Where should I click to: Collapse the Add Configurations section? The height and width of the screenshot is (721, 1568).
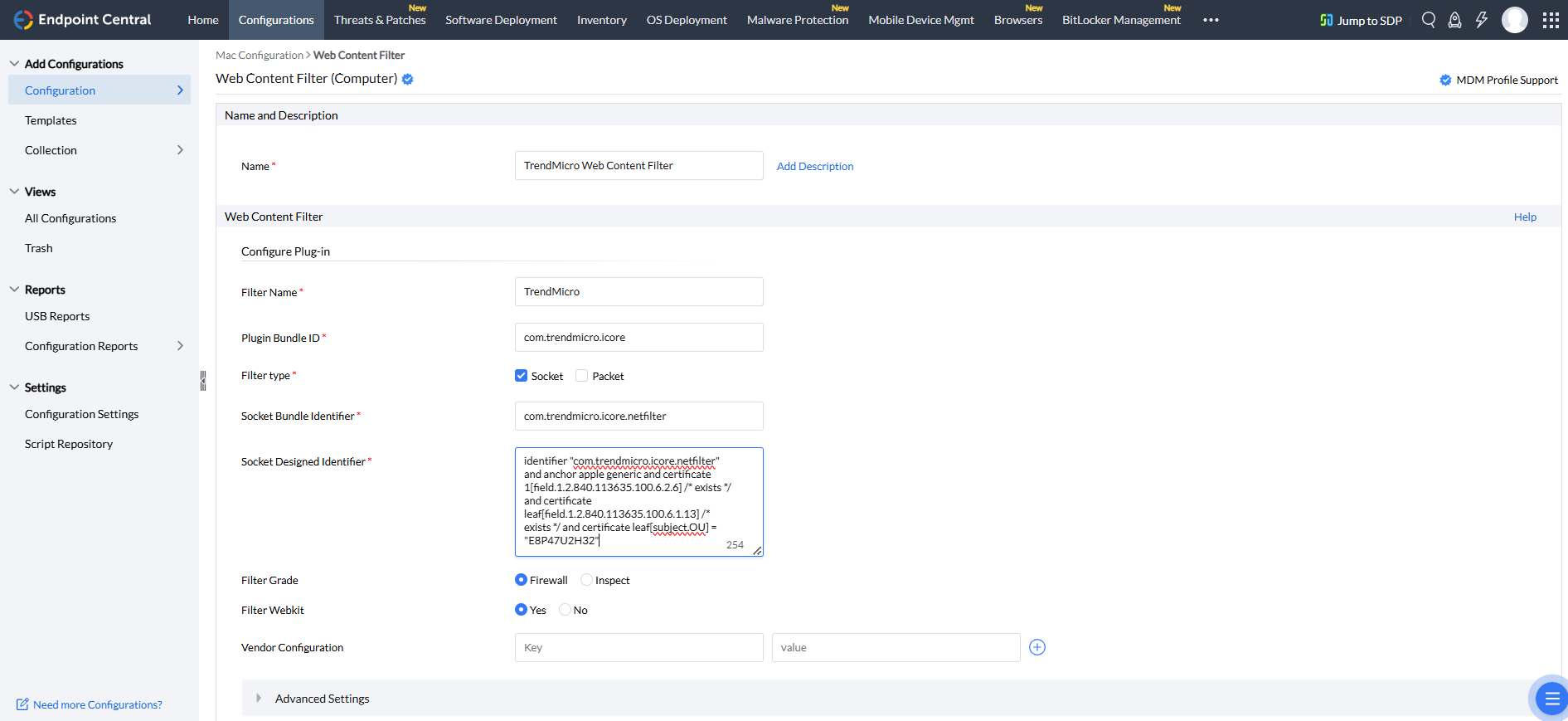14,63
